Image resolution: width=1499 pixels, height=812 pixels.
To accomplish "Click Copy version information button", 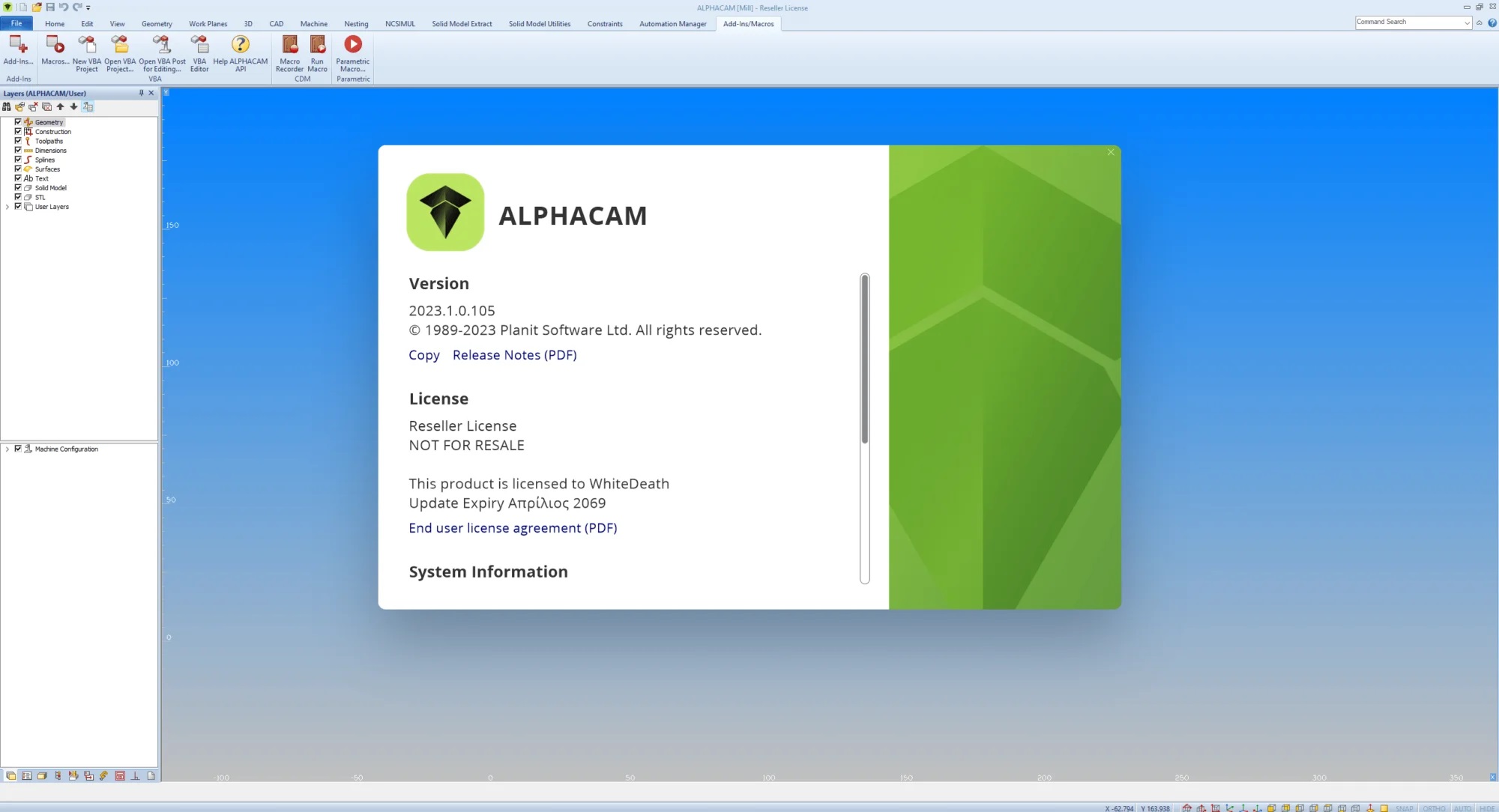I will point(424,355).
